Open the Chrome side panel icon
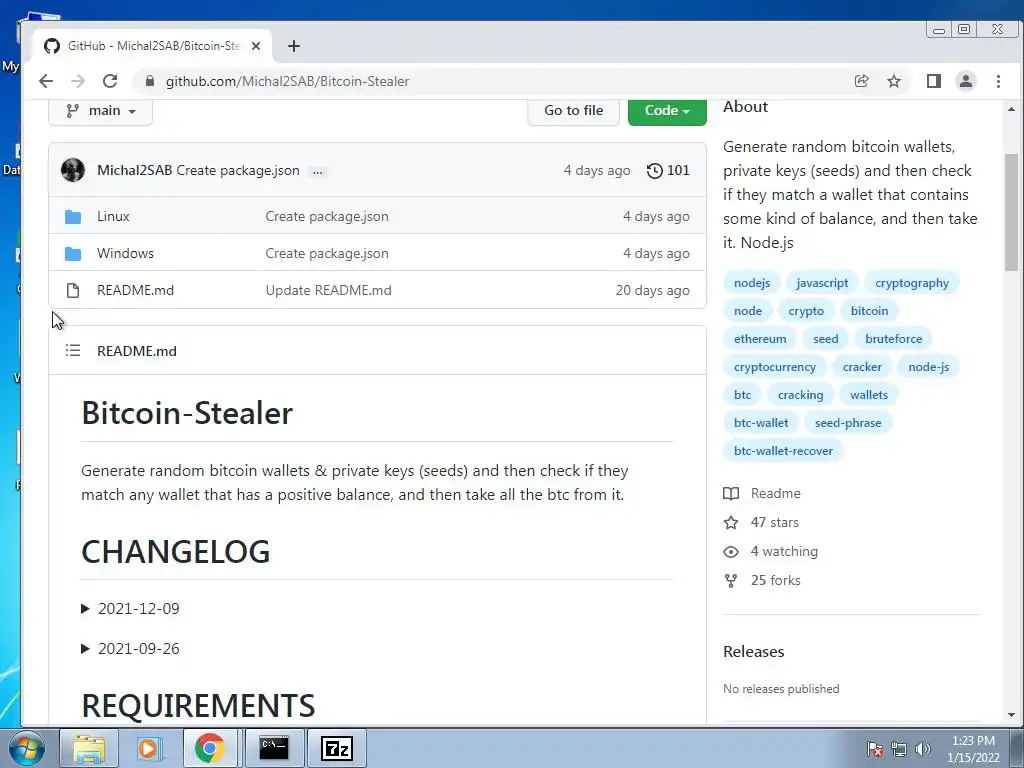 pos(934,81)
